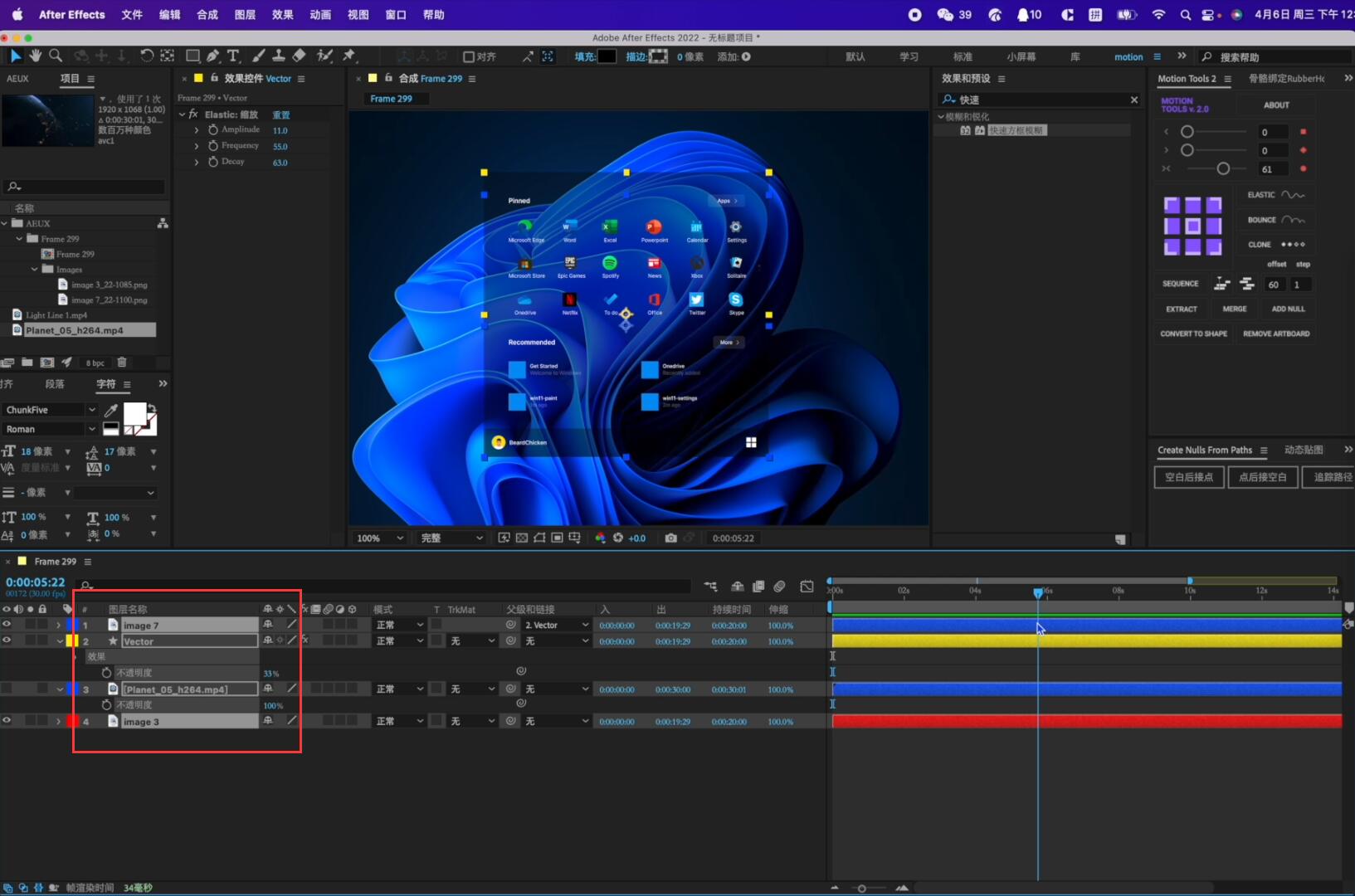Expand the image 3 layer properties
1355x896 pixels.
pos(58,721)
